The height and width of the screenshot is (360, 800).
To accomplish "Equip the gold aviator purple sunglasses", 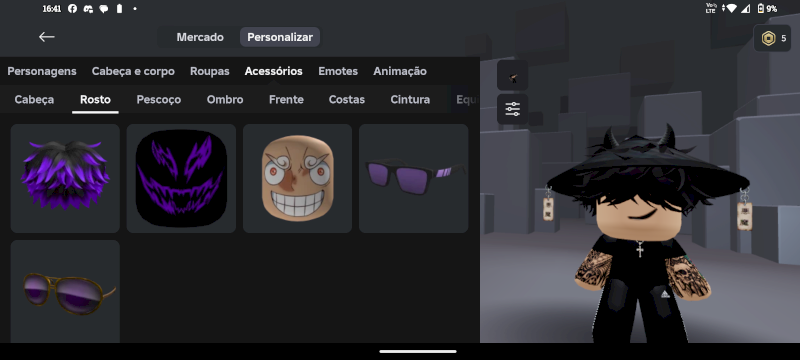I will (x=65, y=291).
